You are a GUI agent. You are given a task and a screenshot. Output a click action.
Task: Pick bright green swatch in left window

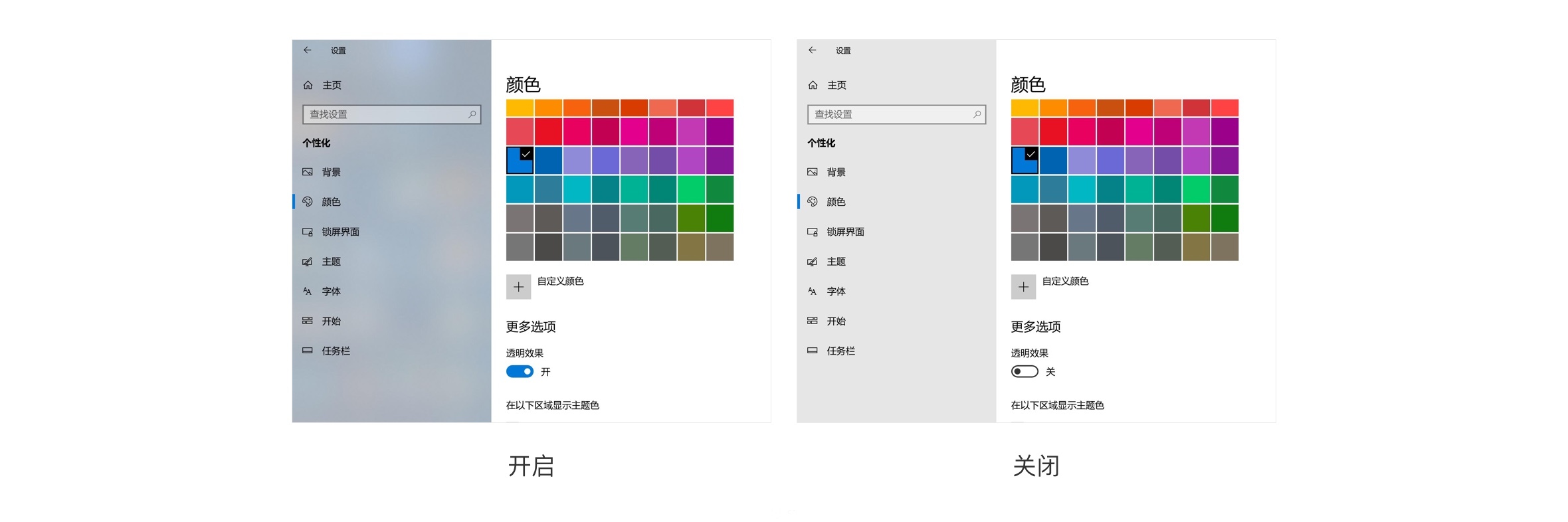(x=691, y=189)
